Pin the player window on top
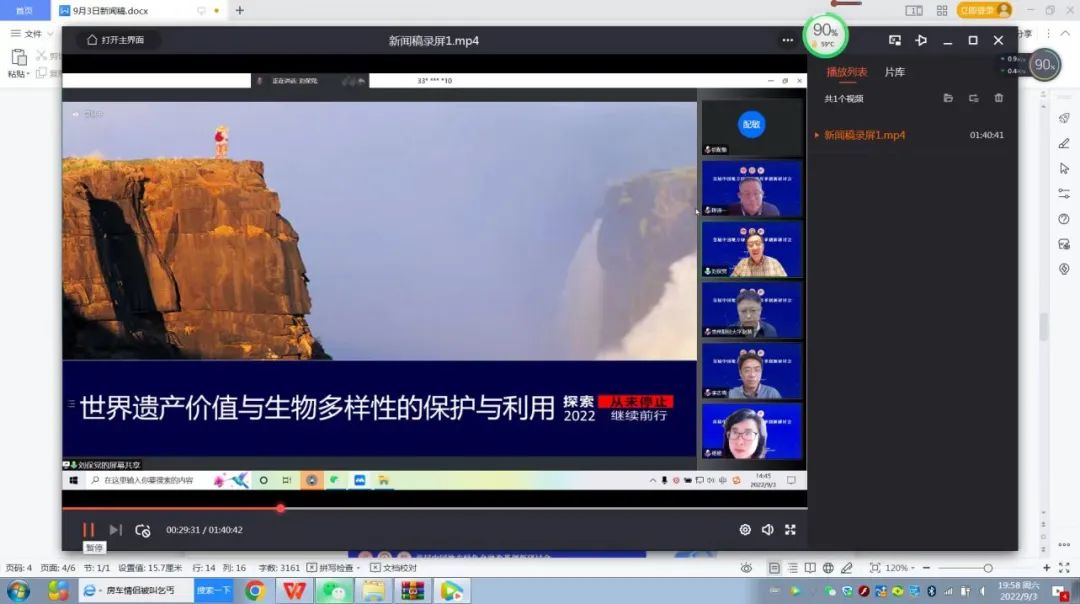Image resolution: width=1080 pixels, height=604 pixels. coord(921,41)
